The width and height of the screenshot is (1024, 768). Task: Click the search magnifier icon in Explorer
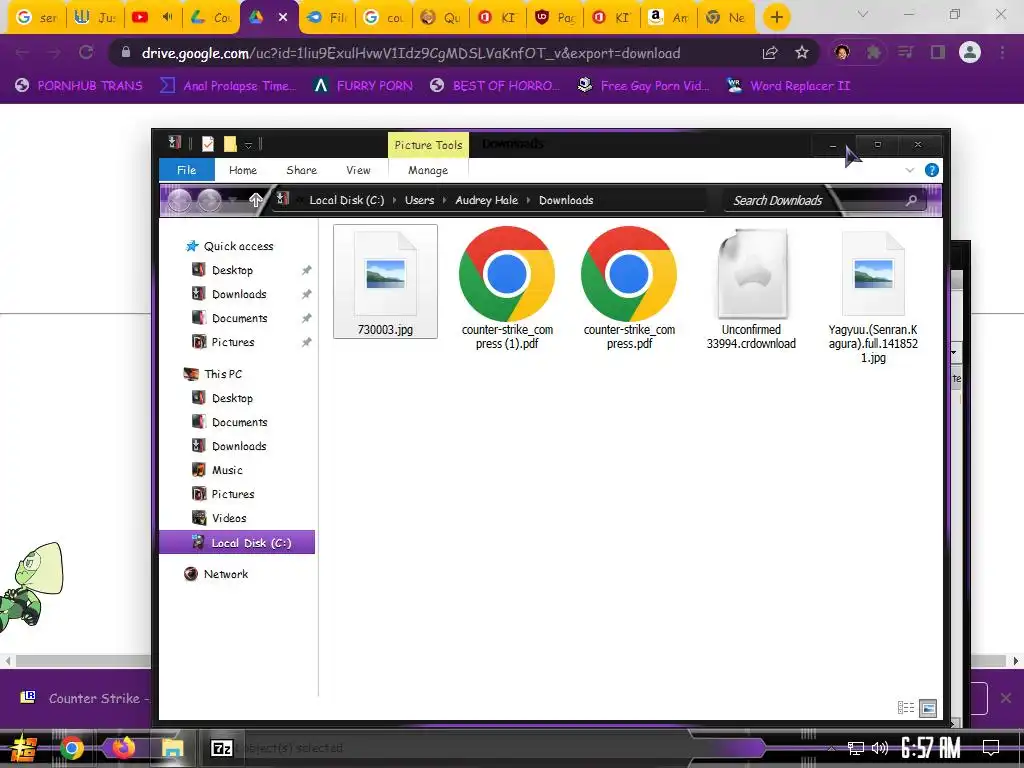[912, 200]
